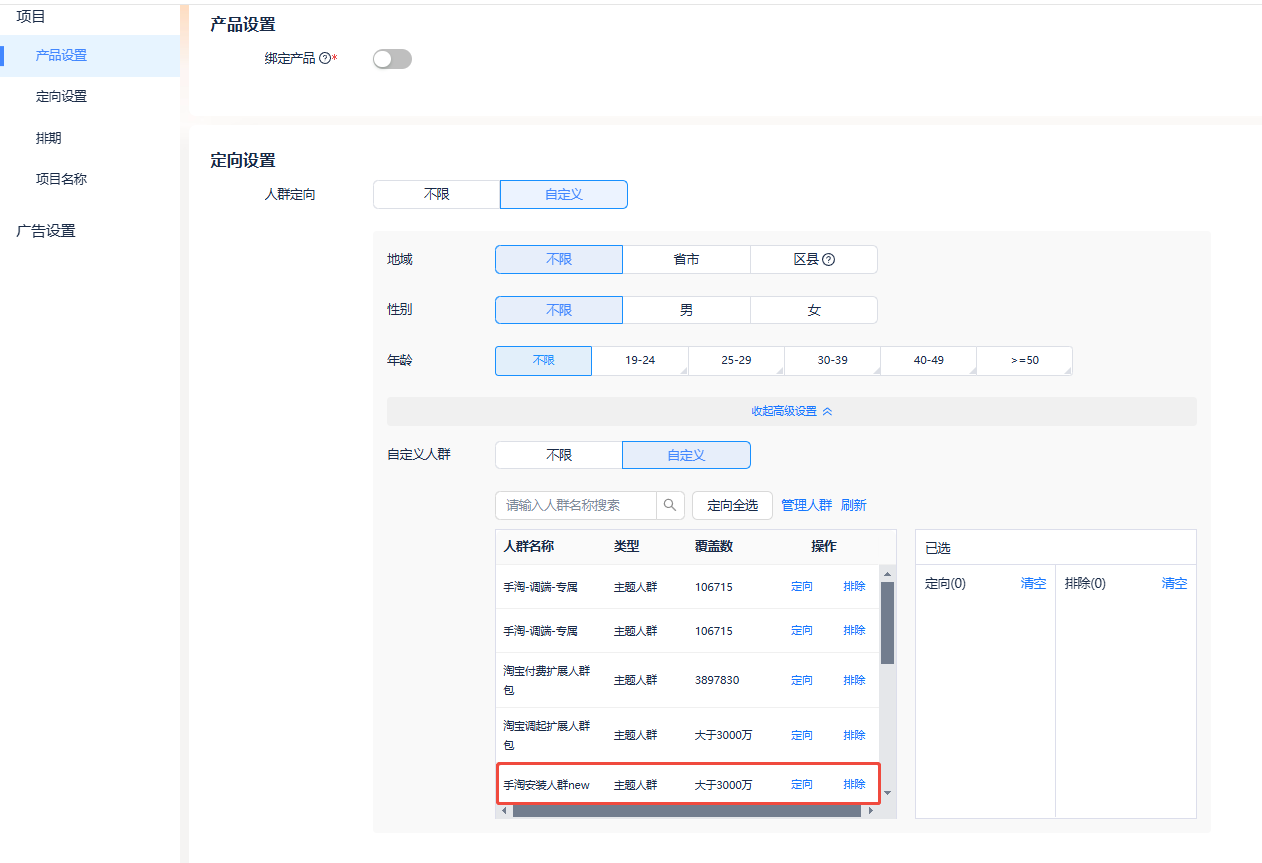Click the help icon beside 区县

pos(828,259)
